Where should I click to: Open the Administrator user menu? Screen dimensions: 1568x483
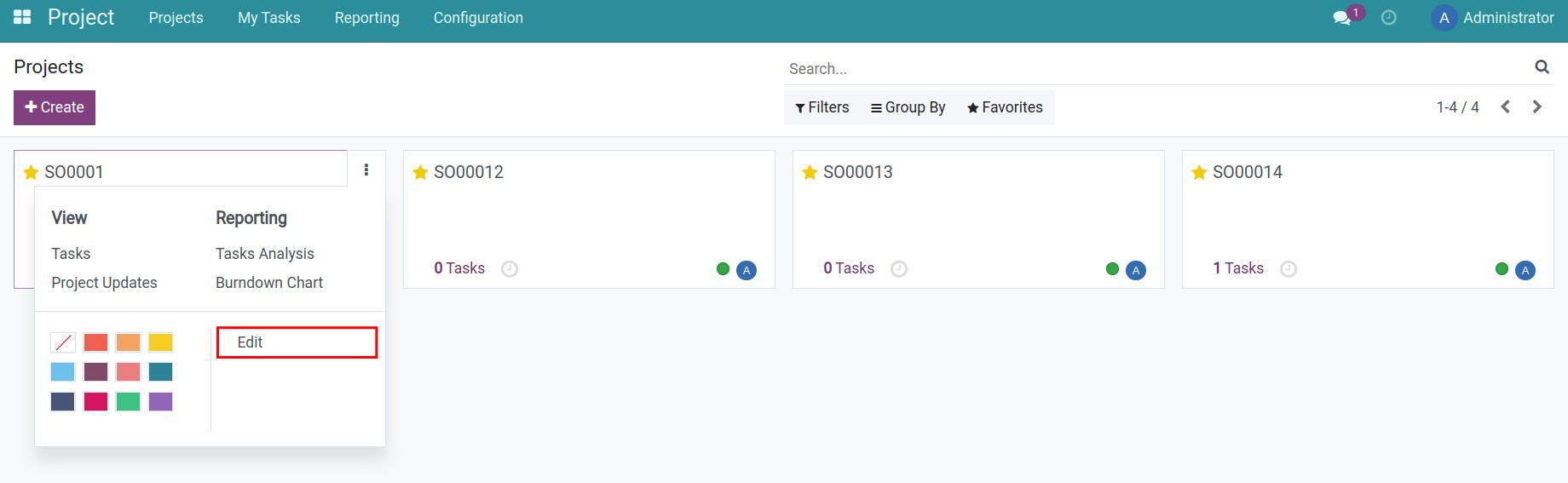1493,18
